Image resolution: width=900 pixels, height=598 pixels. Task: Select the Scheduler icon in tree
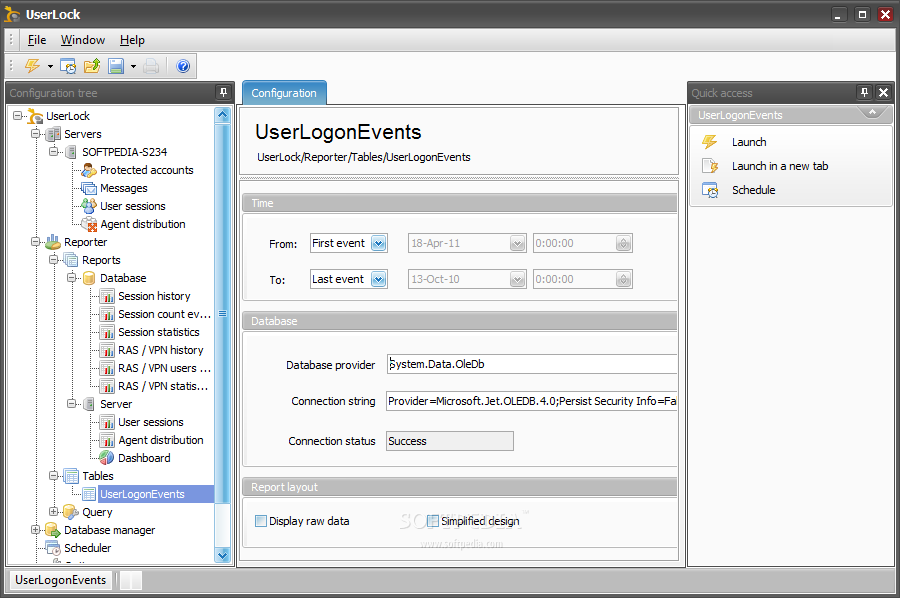tap(53, 547)
